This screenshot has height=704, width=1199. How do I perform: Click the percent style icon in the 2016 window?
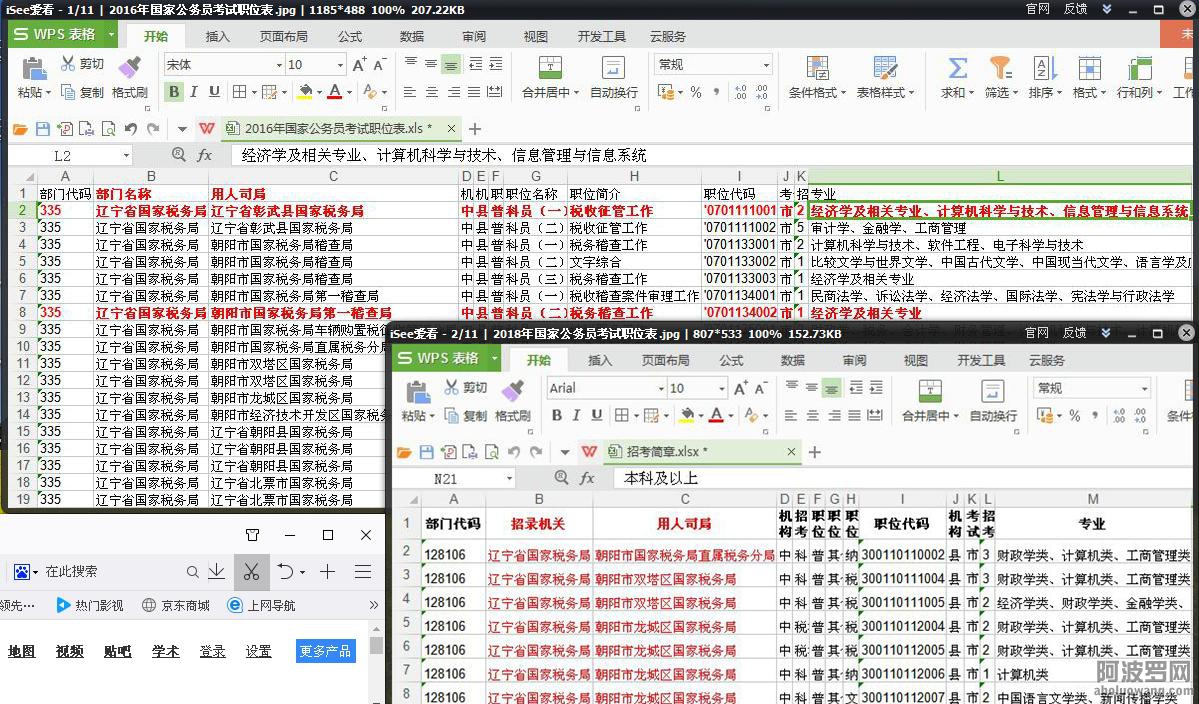[x=696, y=92]
